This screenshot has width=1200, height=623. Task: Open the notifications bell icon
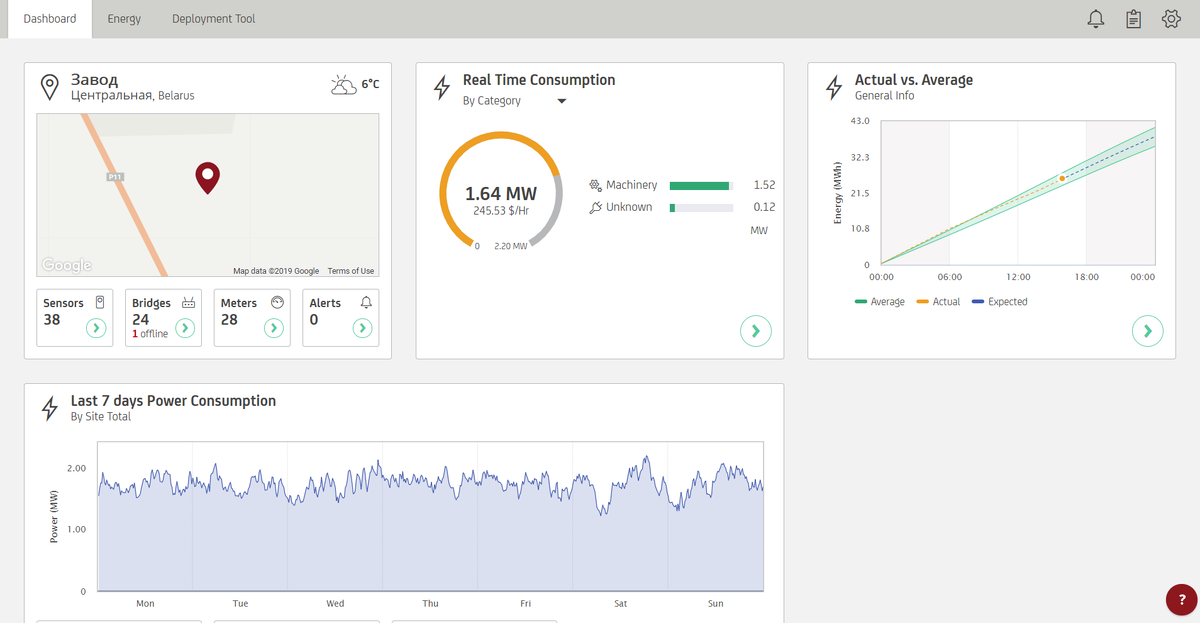[1096, 19]
